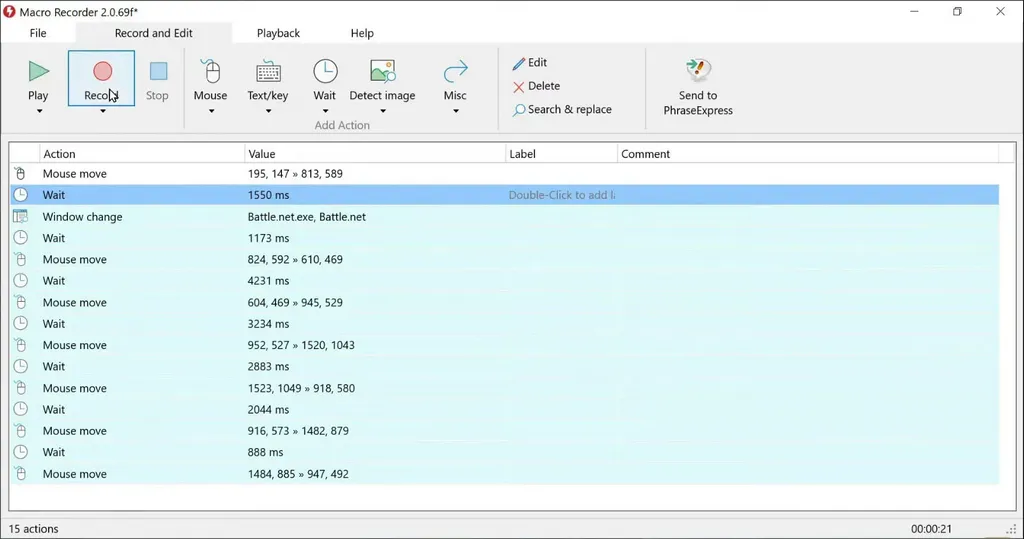Click mouse icon of row 952, 527 » 1520, 1043

pos(21,345)
